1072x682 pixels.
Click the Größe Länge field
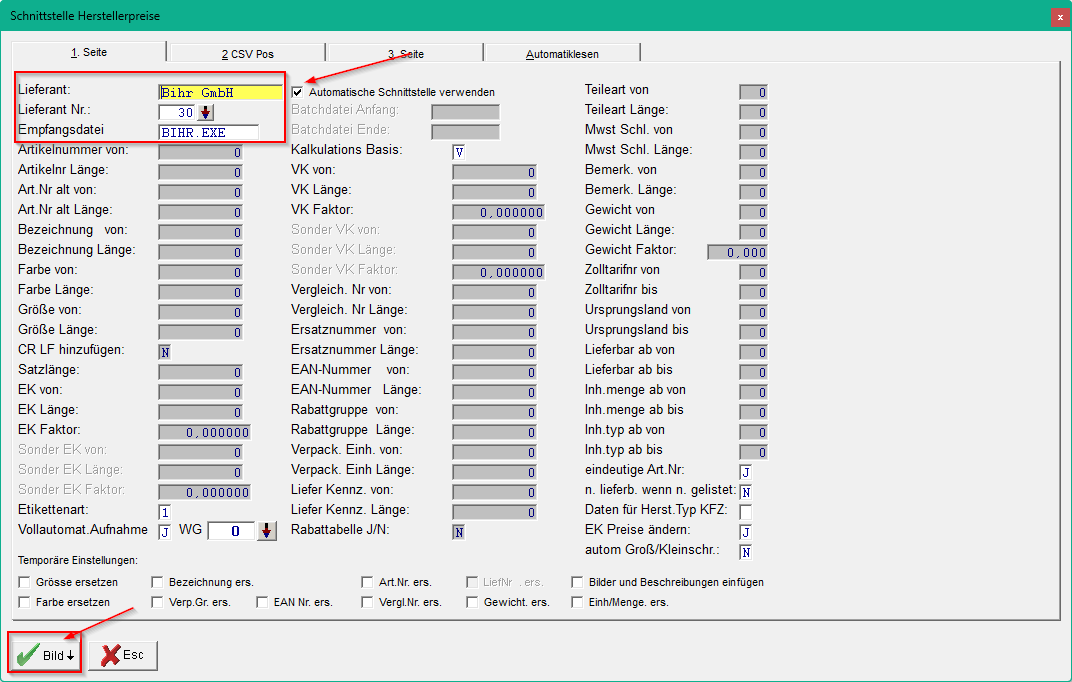200,332
